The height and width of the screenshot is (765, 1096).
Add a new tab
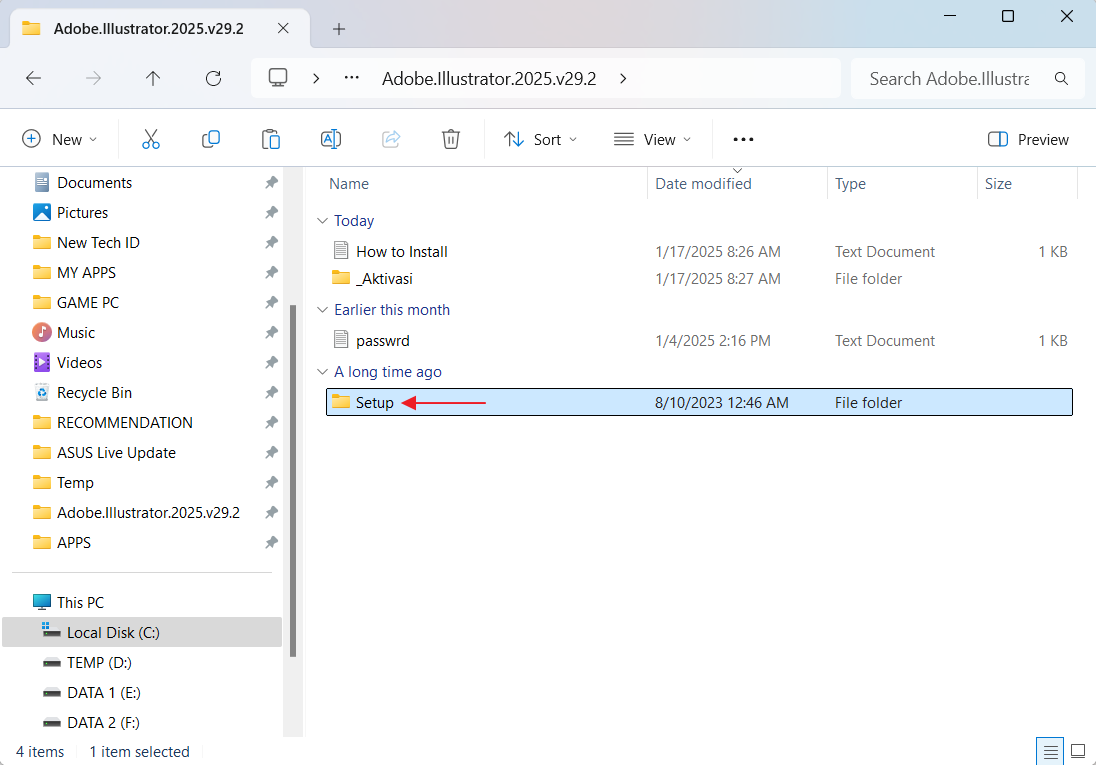[x=339, y=29]
